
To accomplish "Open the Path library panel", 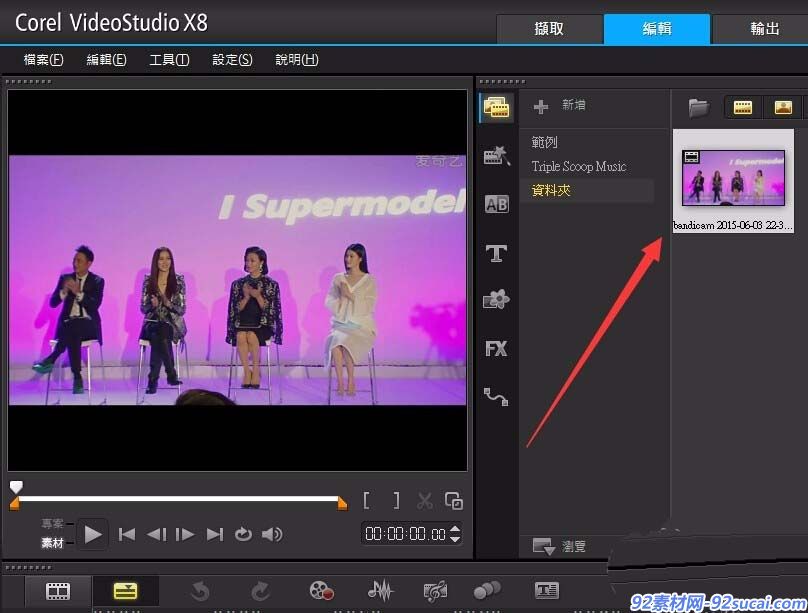I will (496, 396).
